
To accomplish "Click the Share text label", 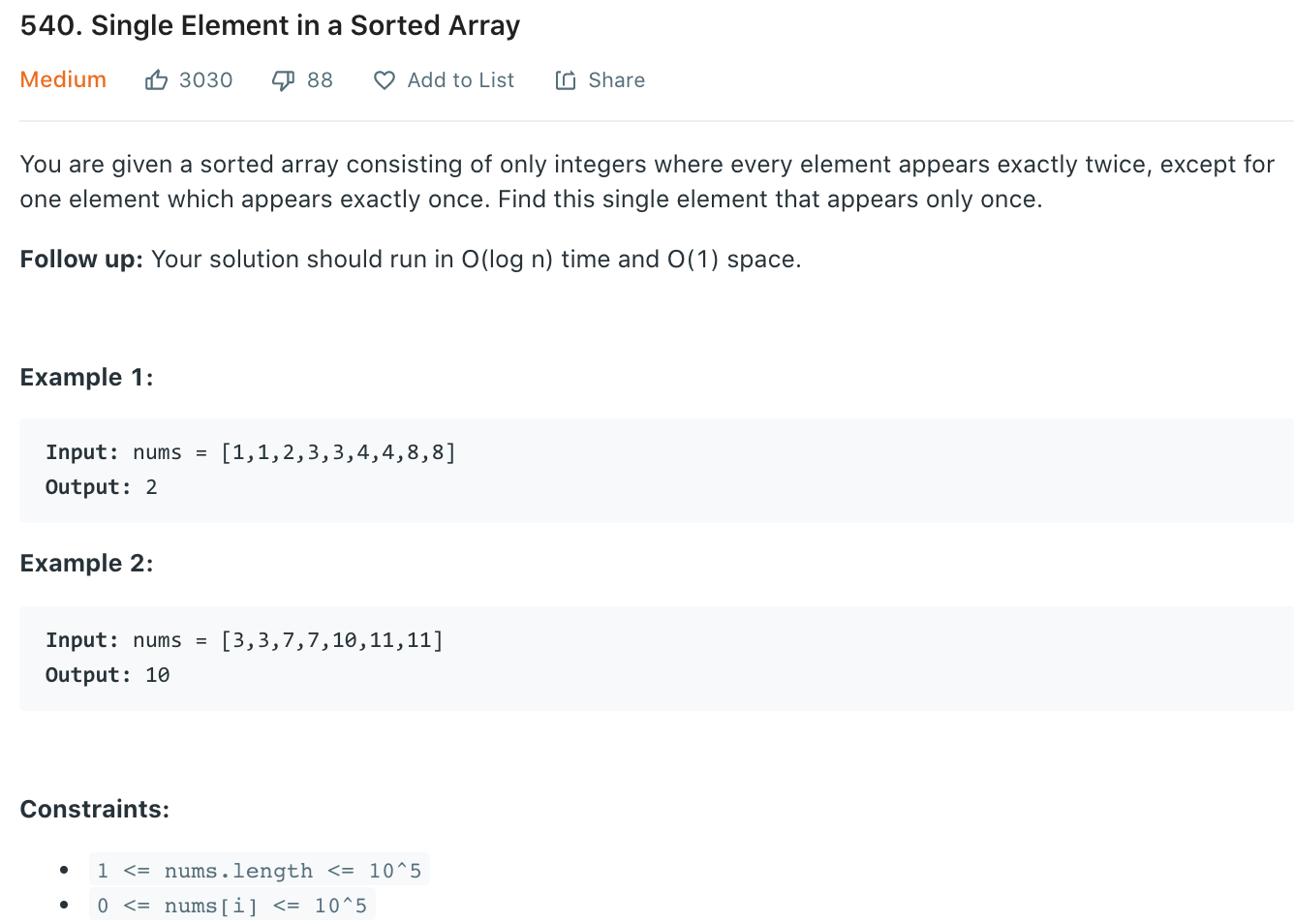I will click(617, 80).
